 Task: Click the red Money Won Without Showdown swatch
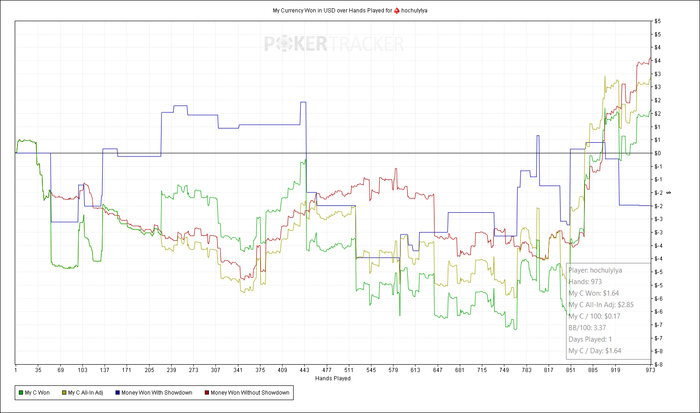207,393
